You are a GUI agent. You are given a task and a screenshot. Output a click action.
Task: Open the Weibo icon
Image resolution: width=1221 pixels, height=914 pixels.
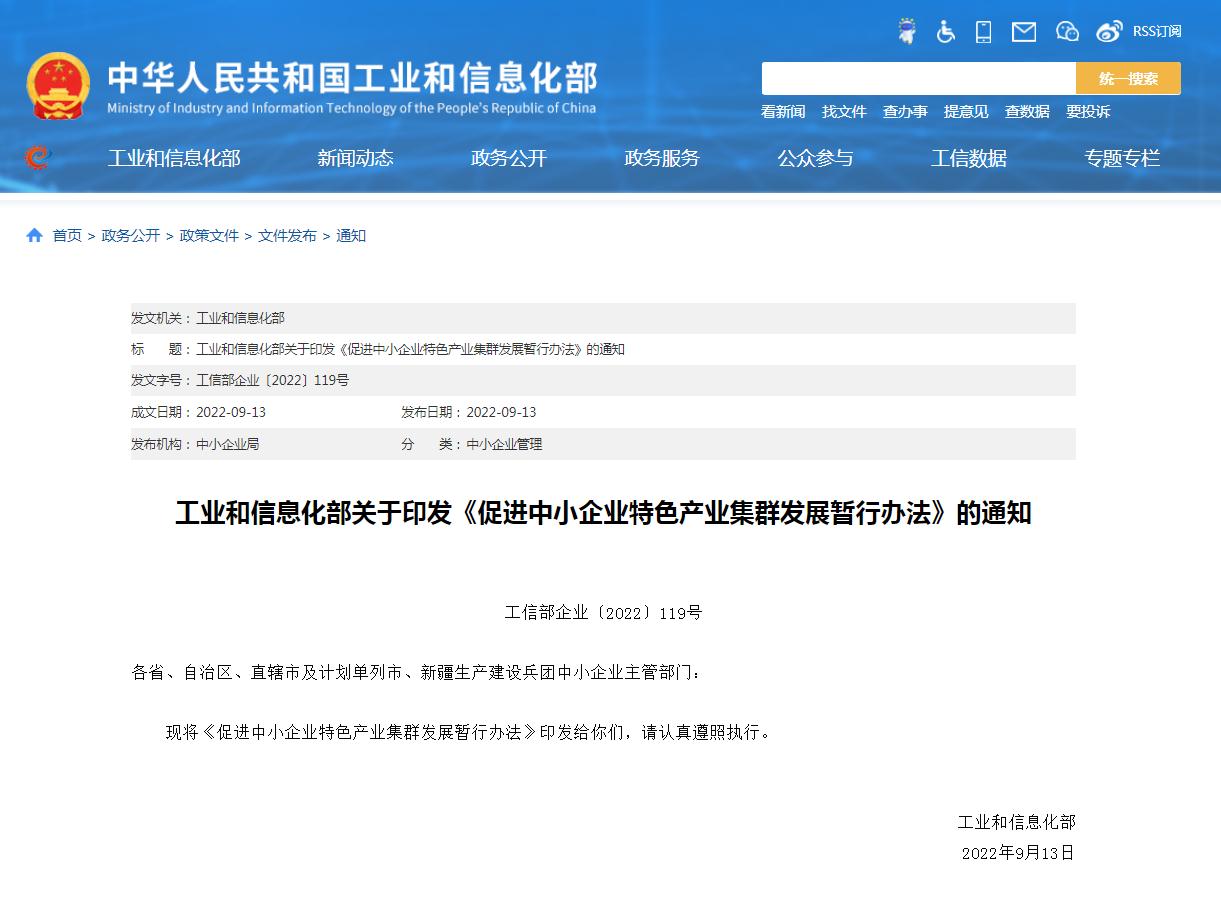point(1109,32)
